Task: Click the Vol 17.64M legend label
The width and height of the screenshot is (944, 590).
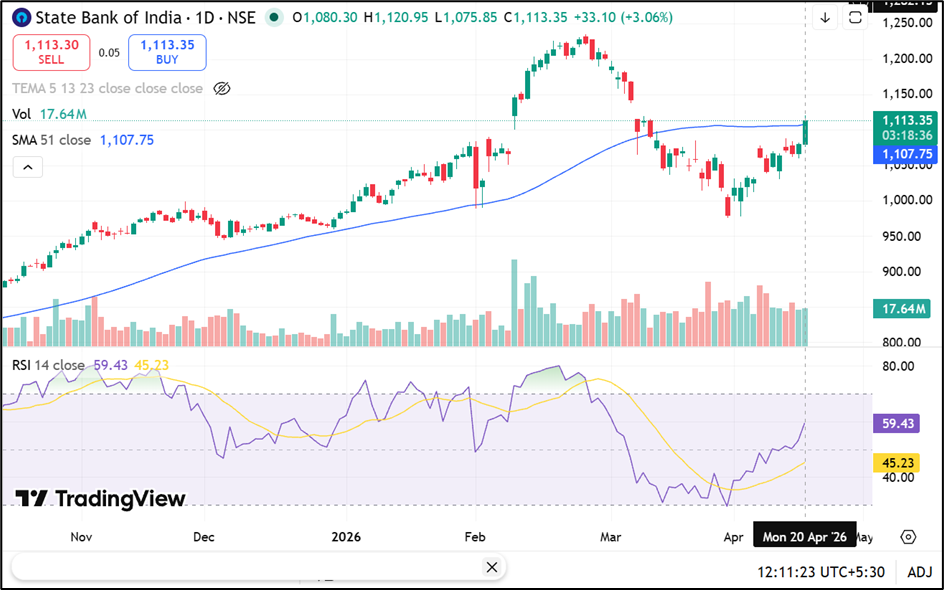Action: pyautogui.click(x=48, y=114)
